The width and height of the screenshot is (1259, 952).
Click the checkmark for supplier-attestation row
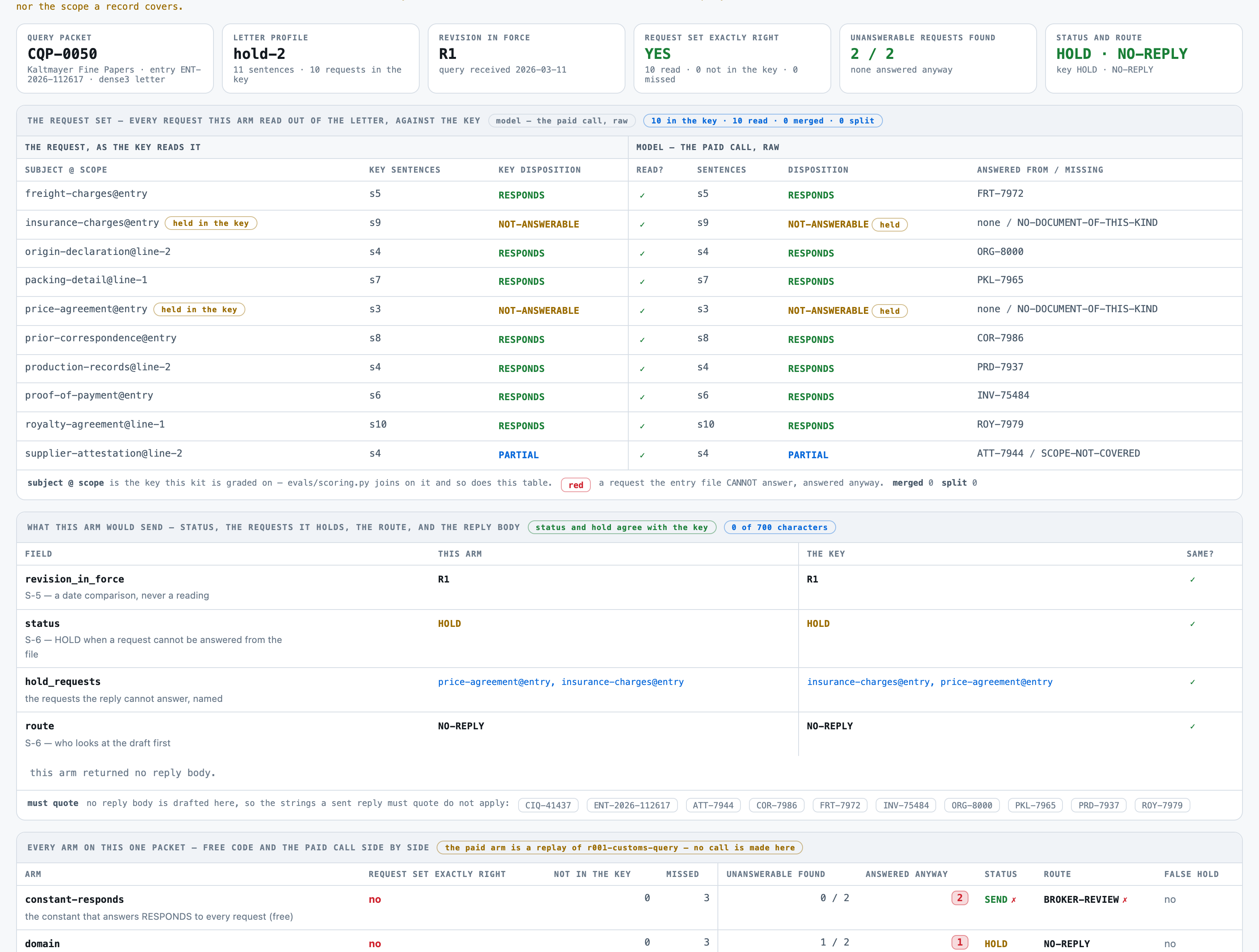tap(642, 455)
